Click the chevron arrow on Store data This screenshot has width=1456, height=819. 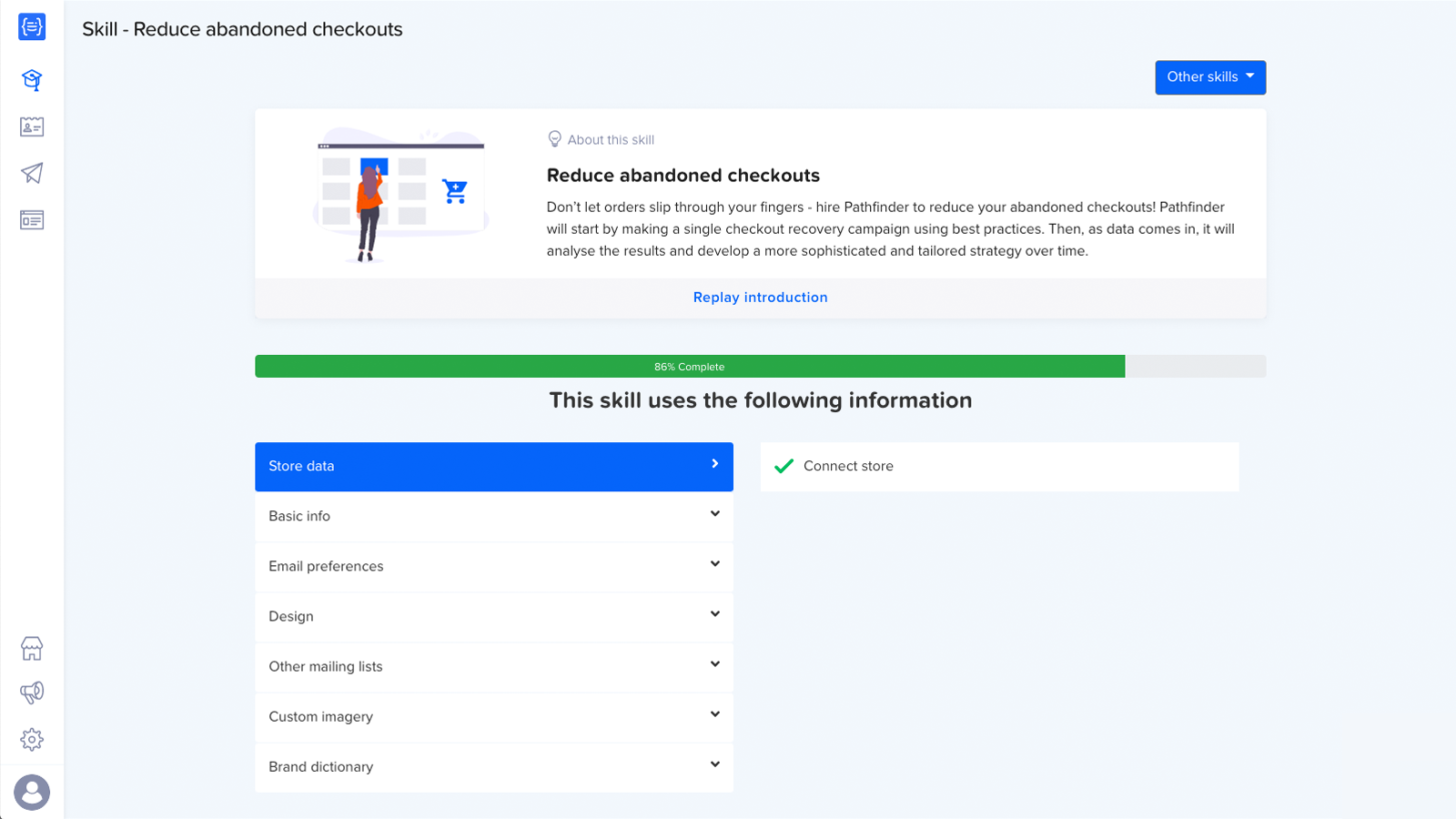pos(715,464)
